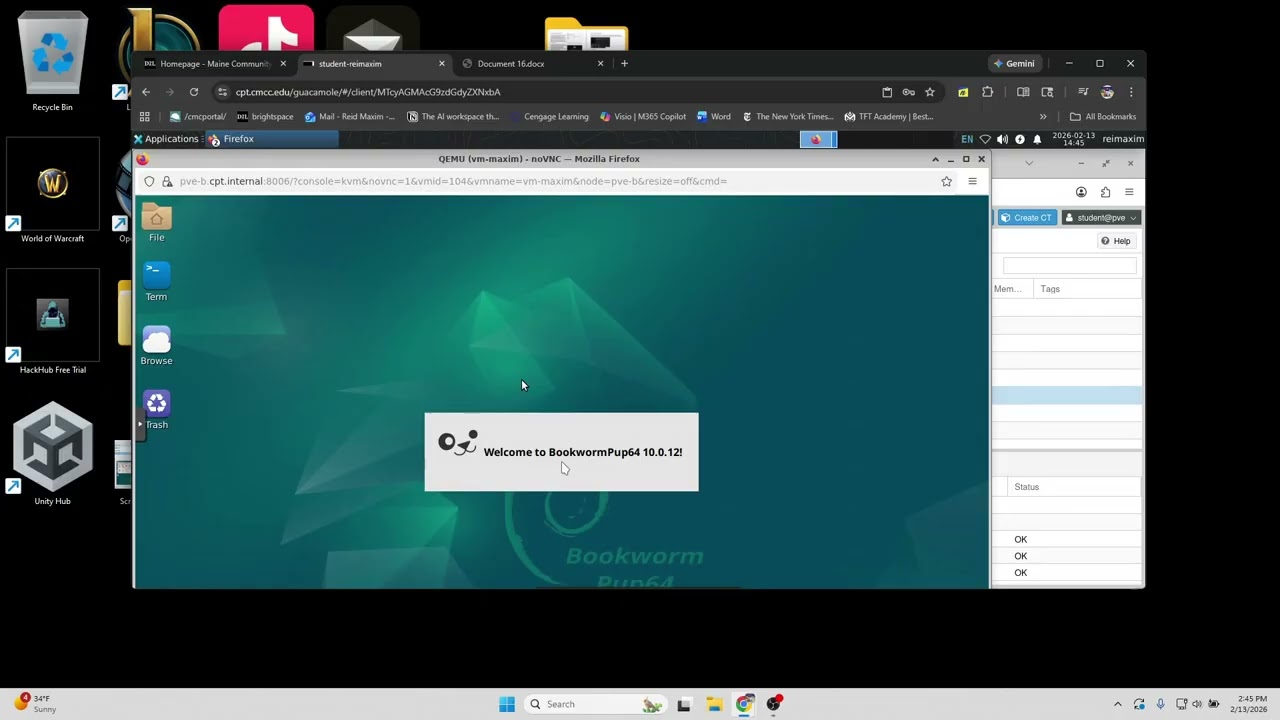Open Visio | M365 Copilot bookmark
1280x720 pixels.
click(643, 116)
